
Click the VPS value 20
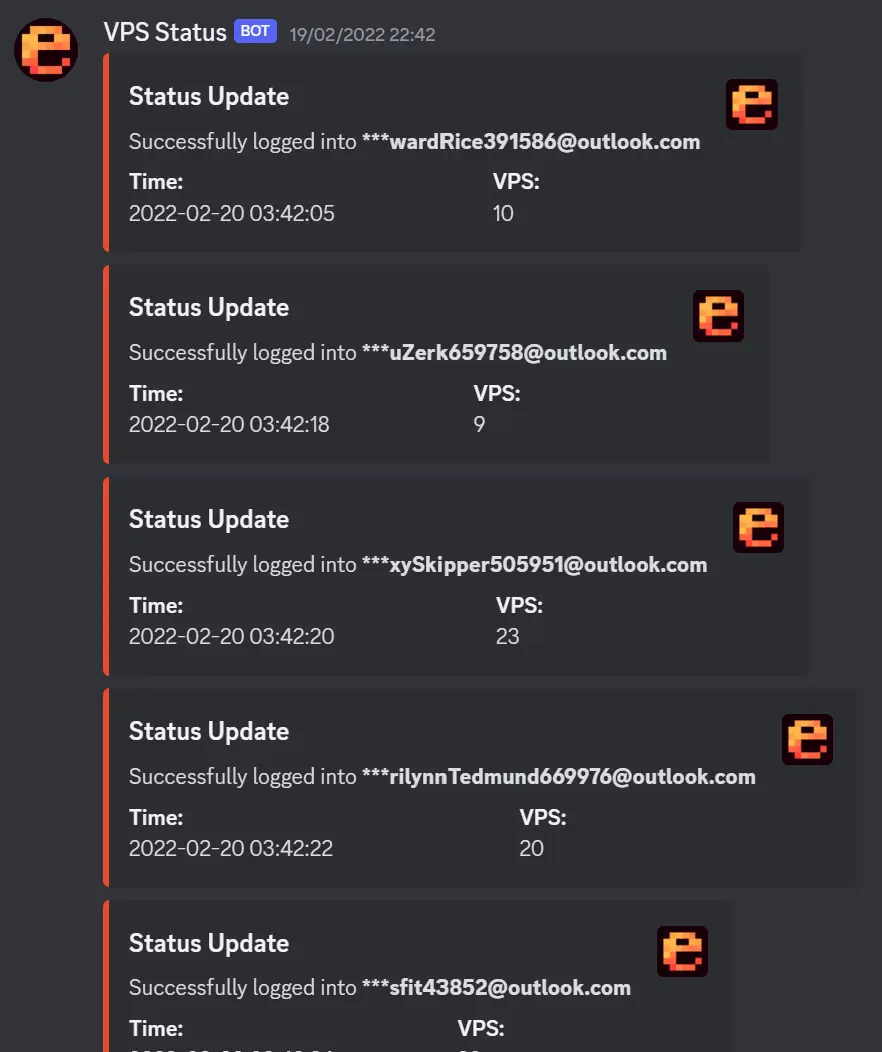[x=531, y=848]
